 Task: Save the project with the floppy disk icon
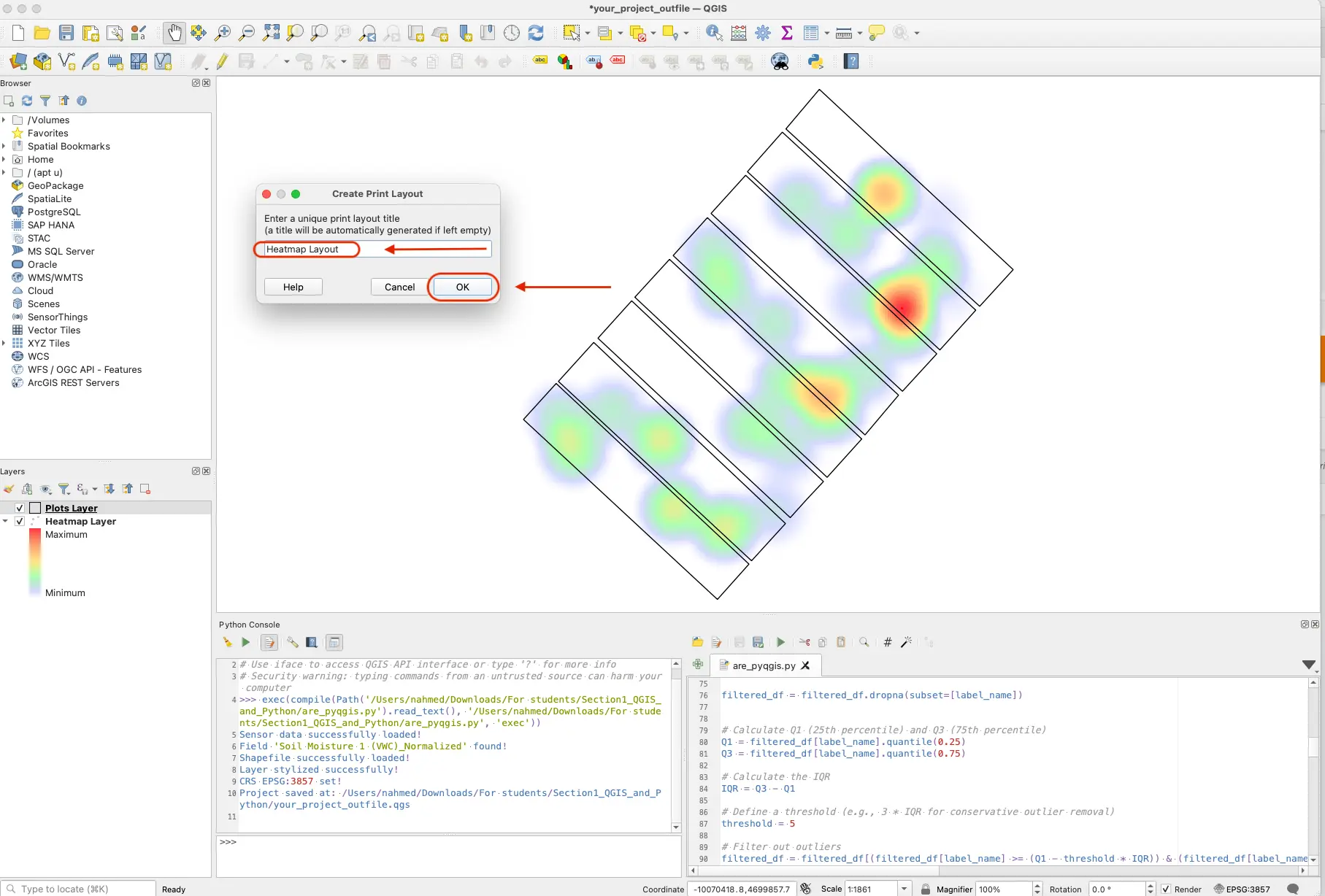[66, 33]
